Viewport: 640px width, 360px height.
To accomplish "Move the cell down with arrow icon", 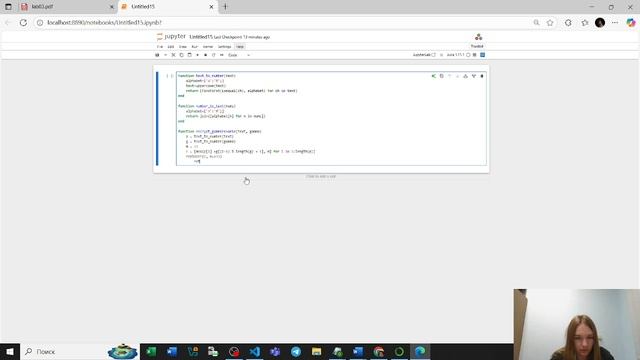I will [x=458, y=76].
